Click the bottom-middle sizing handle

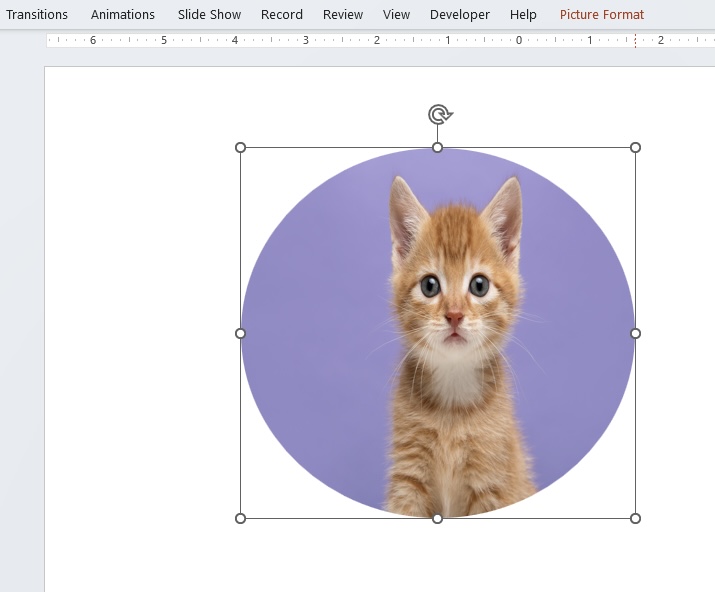(437, 519)
